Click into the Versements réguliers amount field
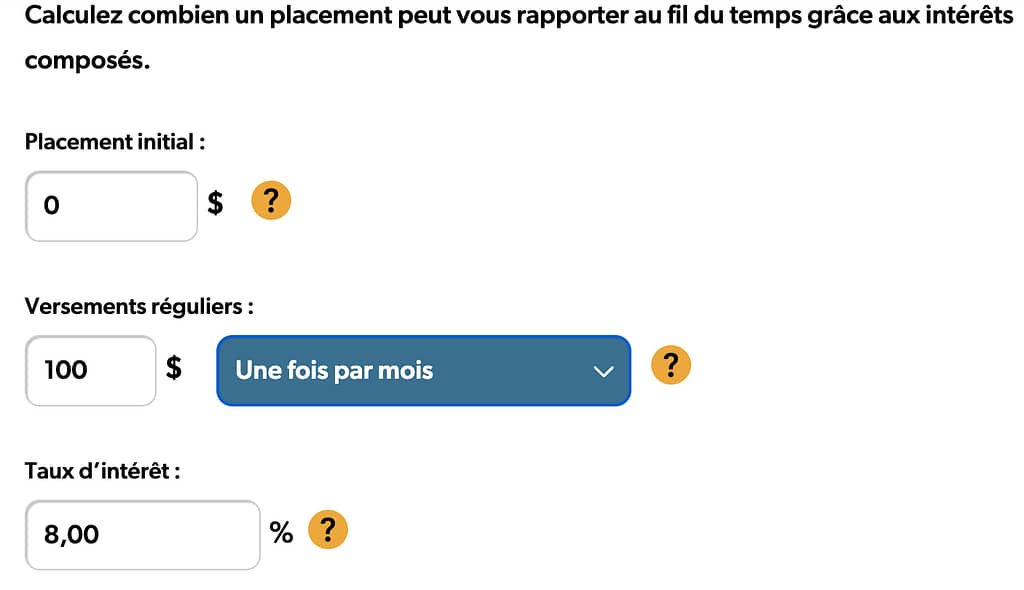This screenshot has width=1024, height=590. 91,371
